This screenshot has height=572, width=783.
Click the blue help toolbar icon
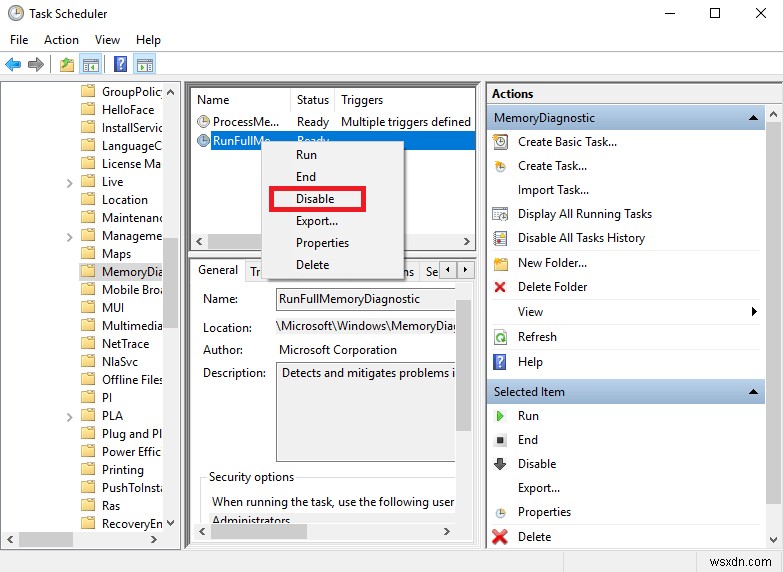[x=120, y=64]
